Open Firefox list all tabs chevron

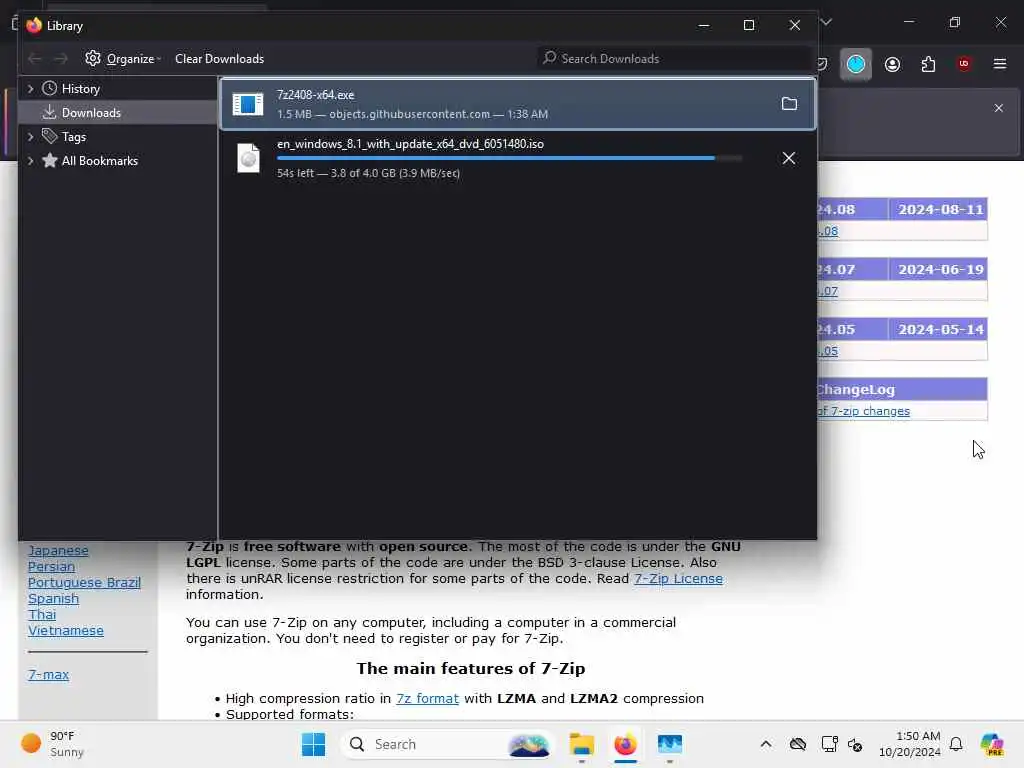coord(826,22)
